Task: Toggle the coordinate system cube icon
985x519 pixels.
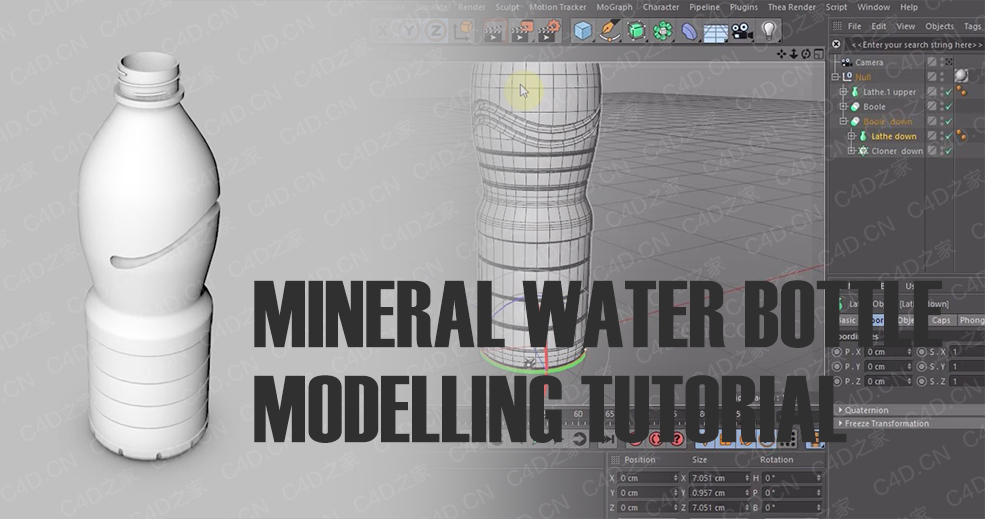Action: pyautogui.click(x=463, y=30)
